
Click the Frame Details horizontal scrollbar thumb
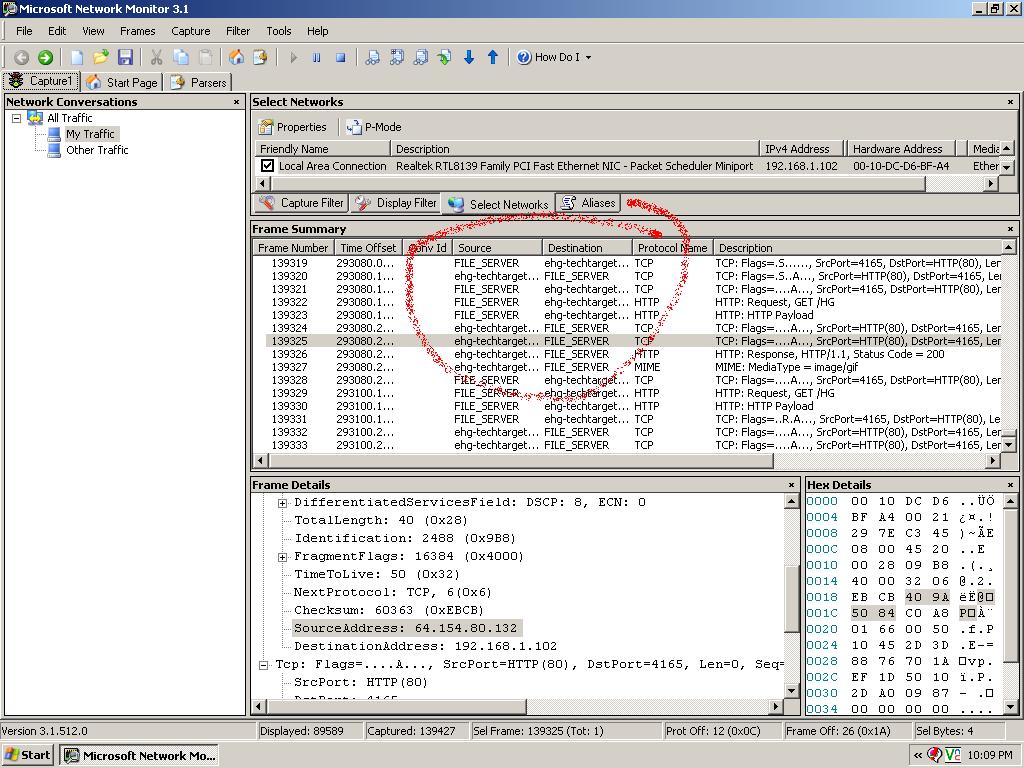[x=396, y=706]
